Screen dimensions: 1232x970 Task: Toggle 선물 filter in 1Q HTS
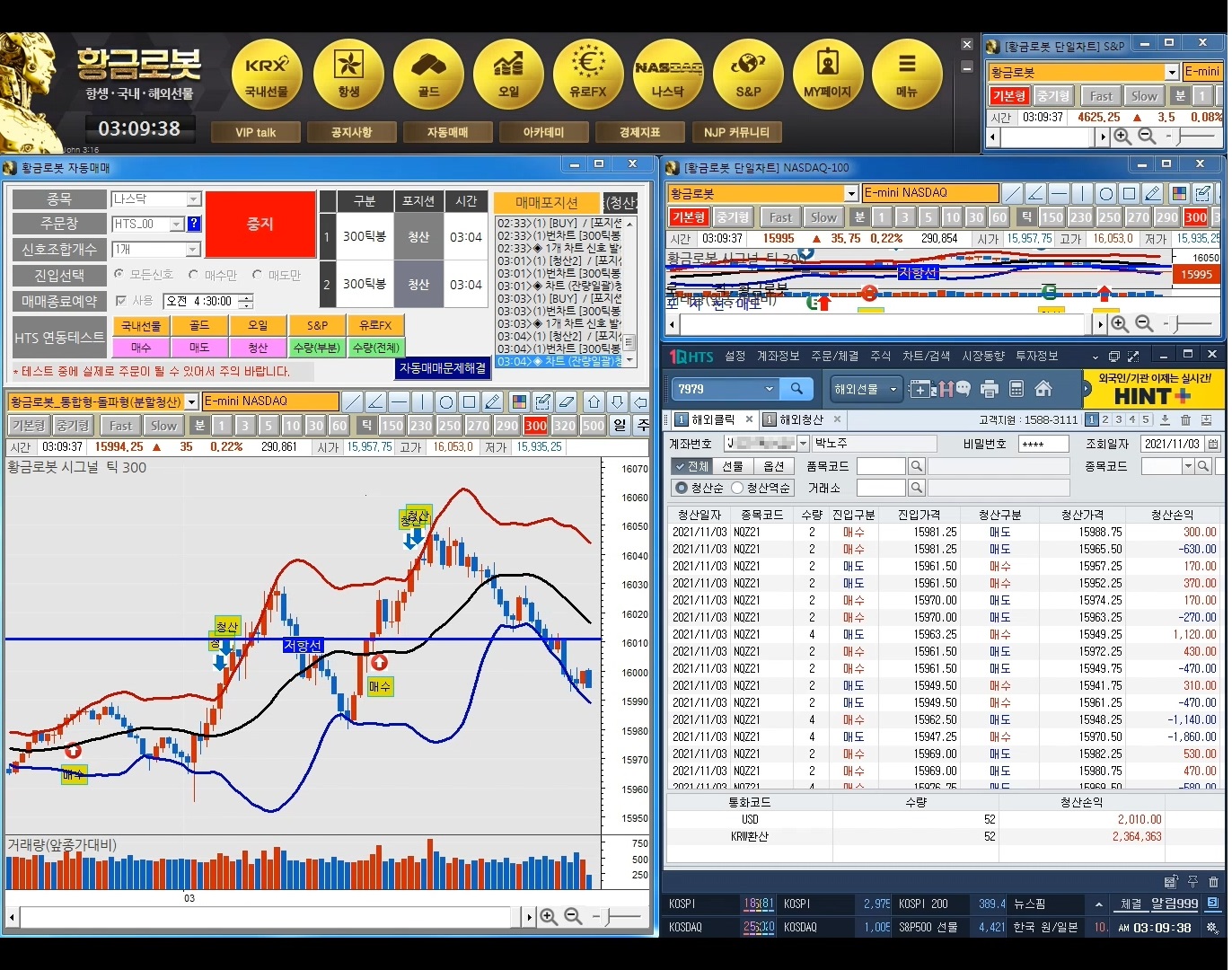(x=734, y=466)
